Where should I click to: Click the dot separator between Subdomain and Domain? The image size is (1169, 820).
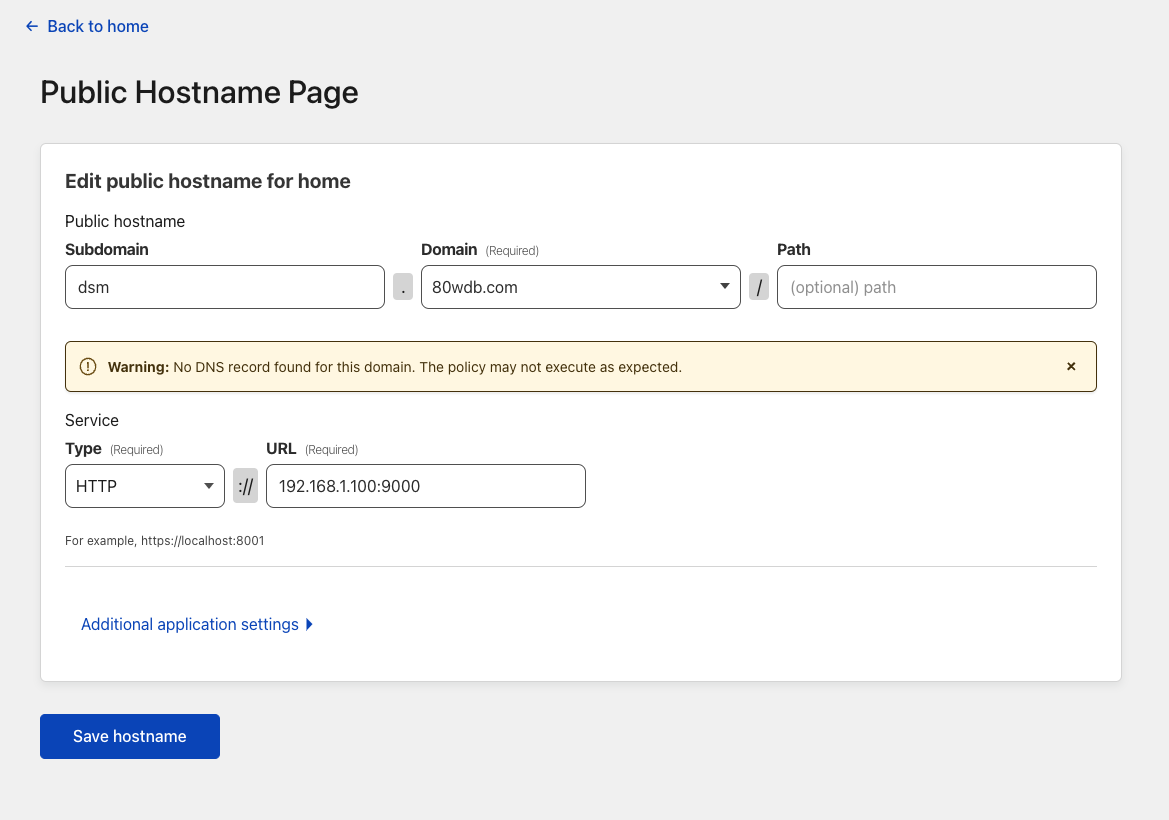[x=402, y=287]
